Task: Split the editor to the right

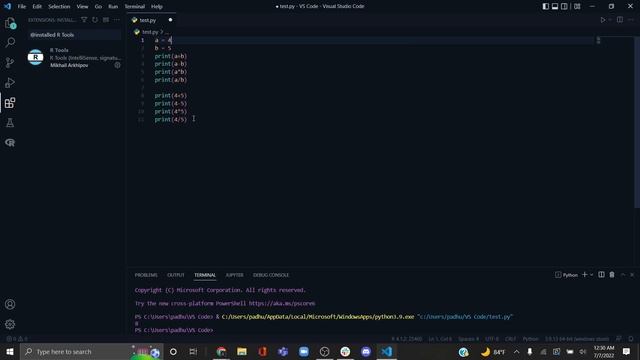Action: tap(620, 20)
